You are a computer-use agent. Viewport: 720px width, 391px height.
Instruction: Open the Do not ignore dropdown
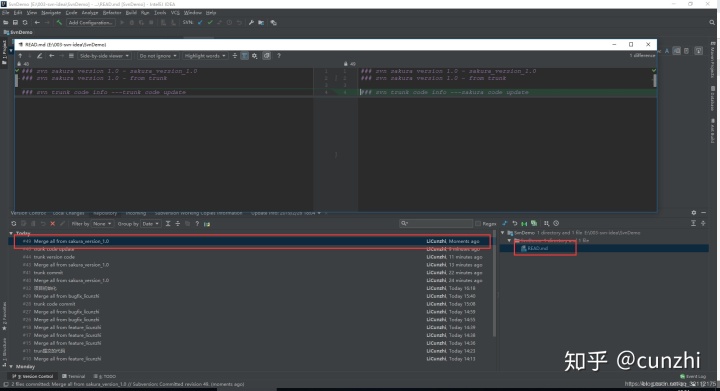click(x=158, y=56)
